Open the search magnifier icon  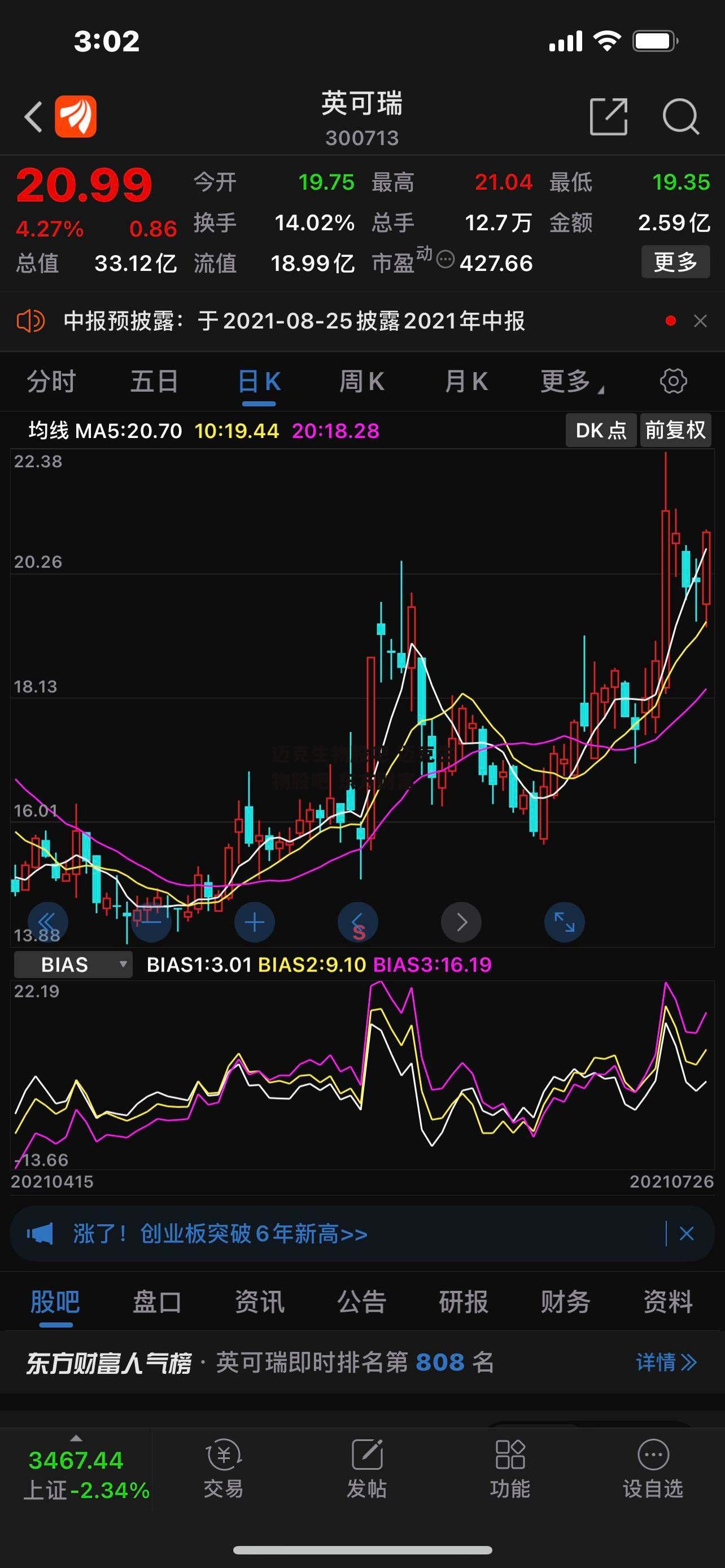click(x=680, y=116)
